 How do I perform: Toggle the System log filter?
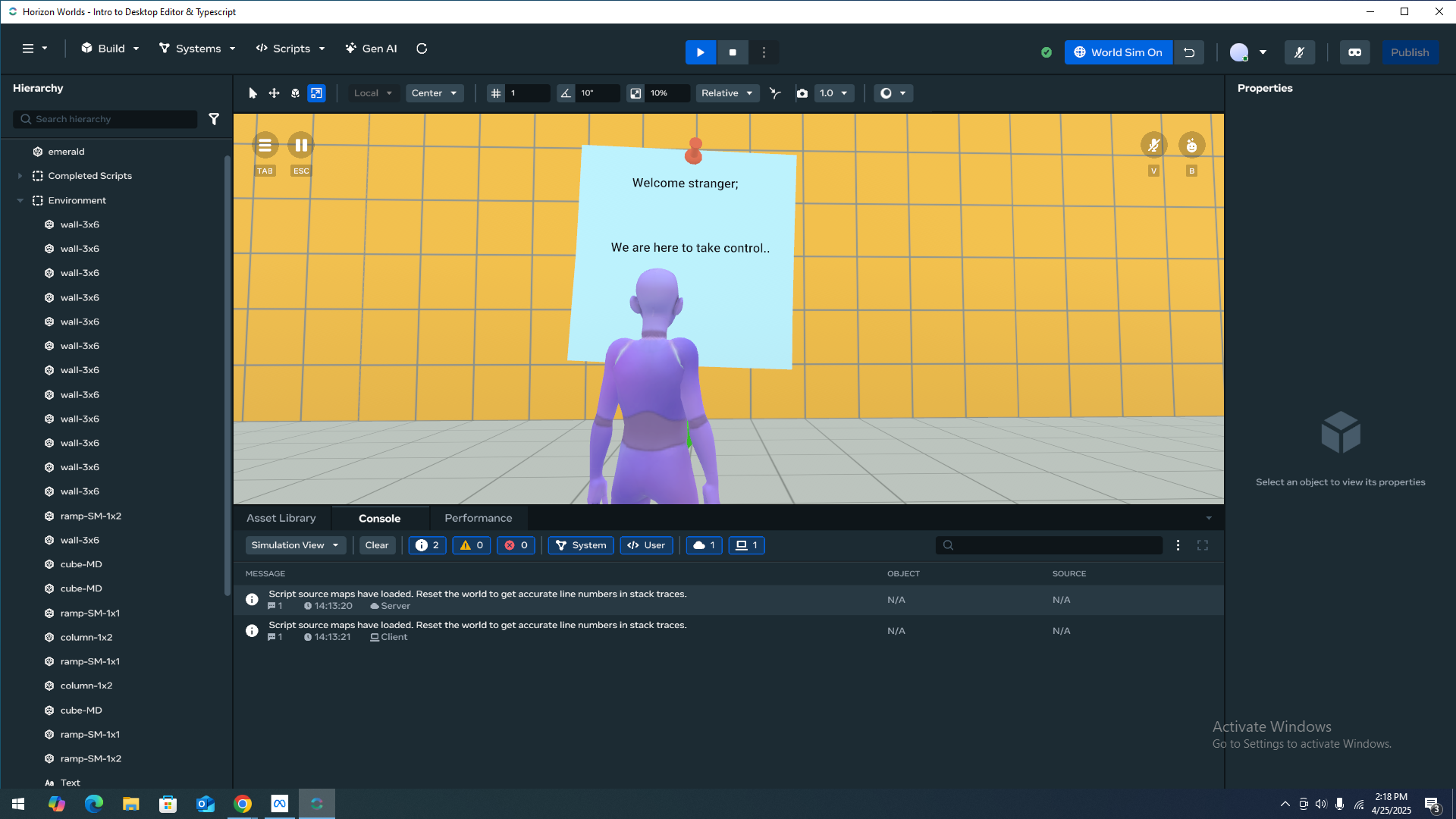[x=581, y=545]
